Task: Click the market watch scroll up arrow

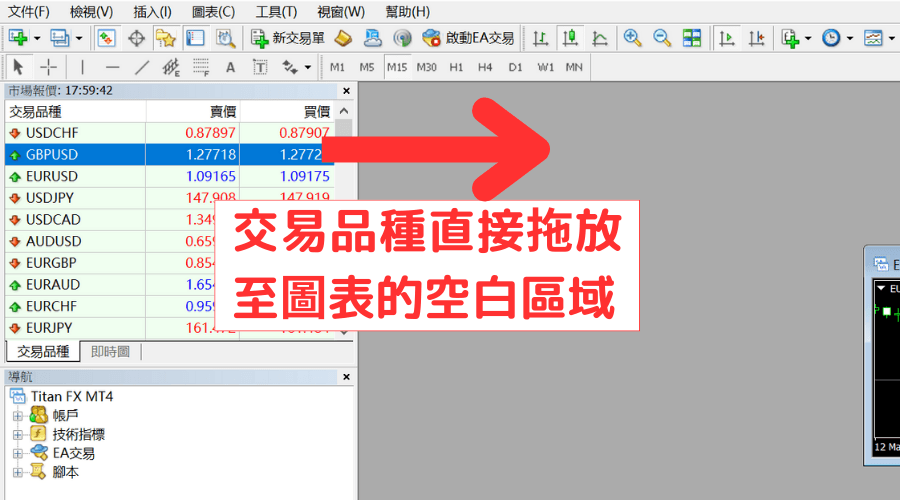Action: pyautogui.click(x=344, y=111)
